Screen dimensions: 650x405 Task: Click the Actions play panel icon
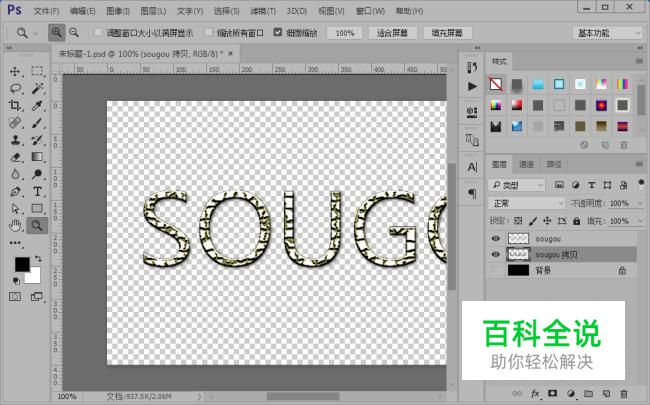tap(472, 86)
